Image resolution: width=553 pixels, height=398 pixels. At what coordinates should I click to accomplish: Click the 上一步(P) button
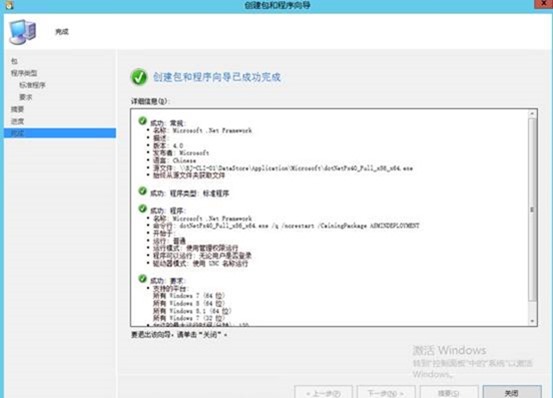point(323,392)
